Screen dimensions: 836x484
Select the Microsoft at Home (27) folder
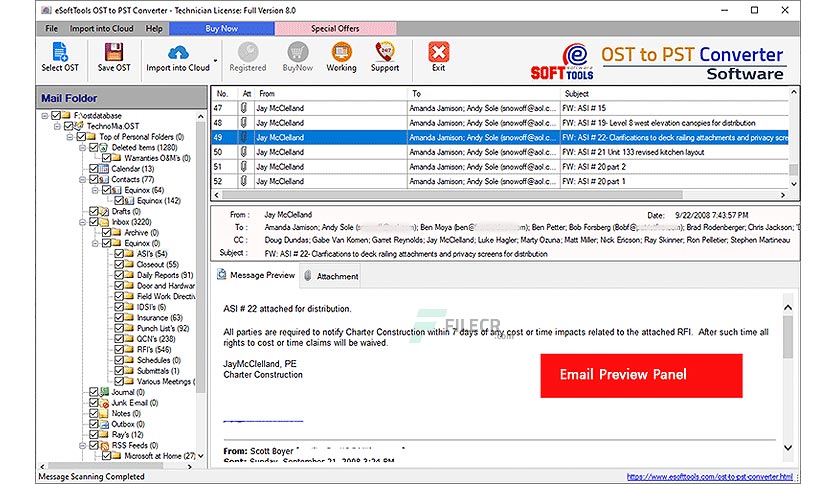[x=160, y=456]
